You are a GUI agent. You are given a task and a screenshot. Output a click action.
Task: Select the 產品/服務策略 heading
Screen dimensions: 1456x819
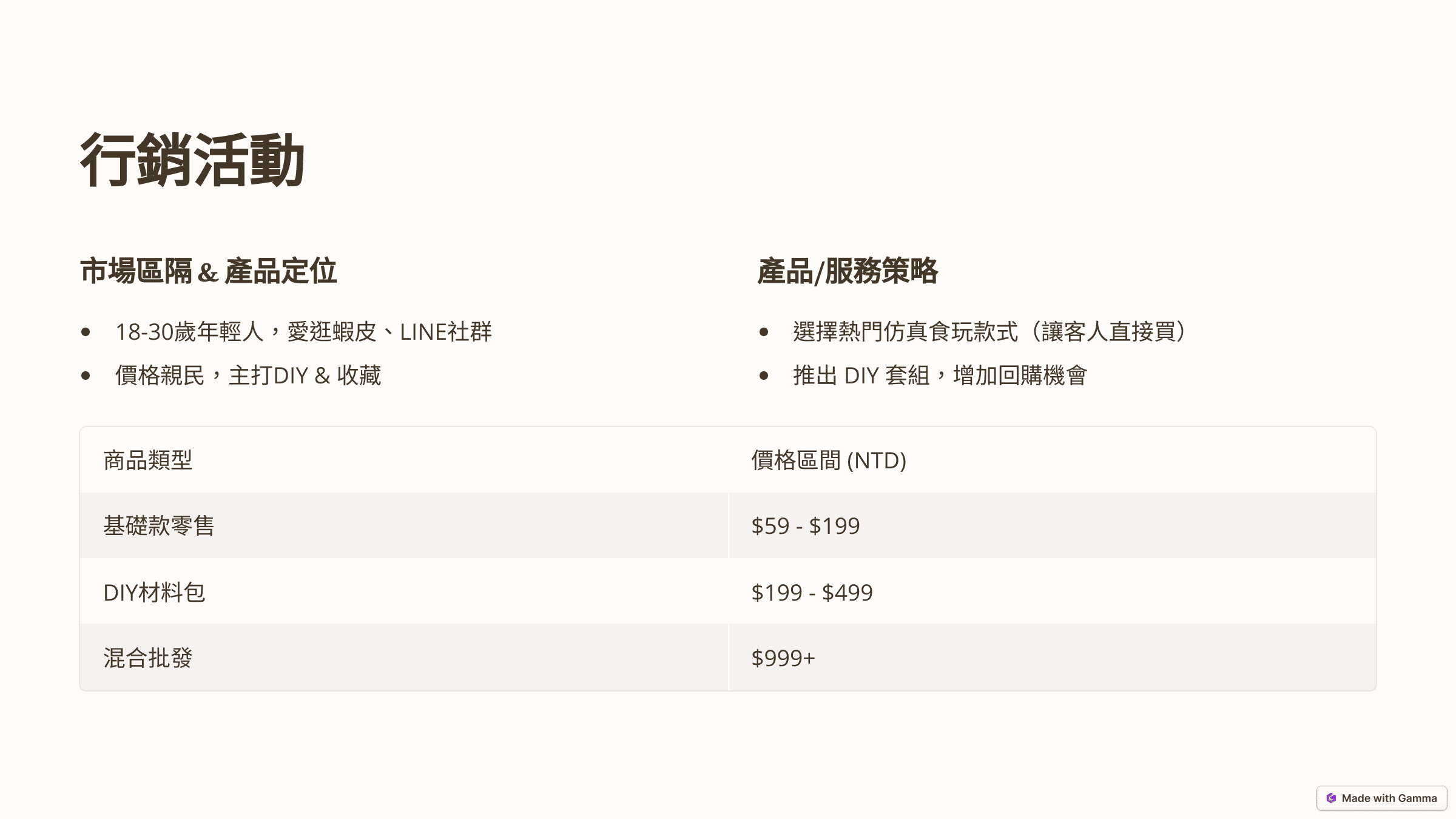[x=848, y=271]
